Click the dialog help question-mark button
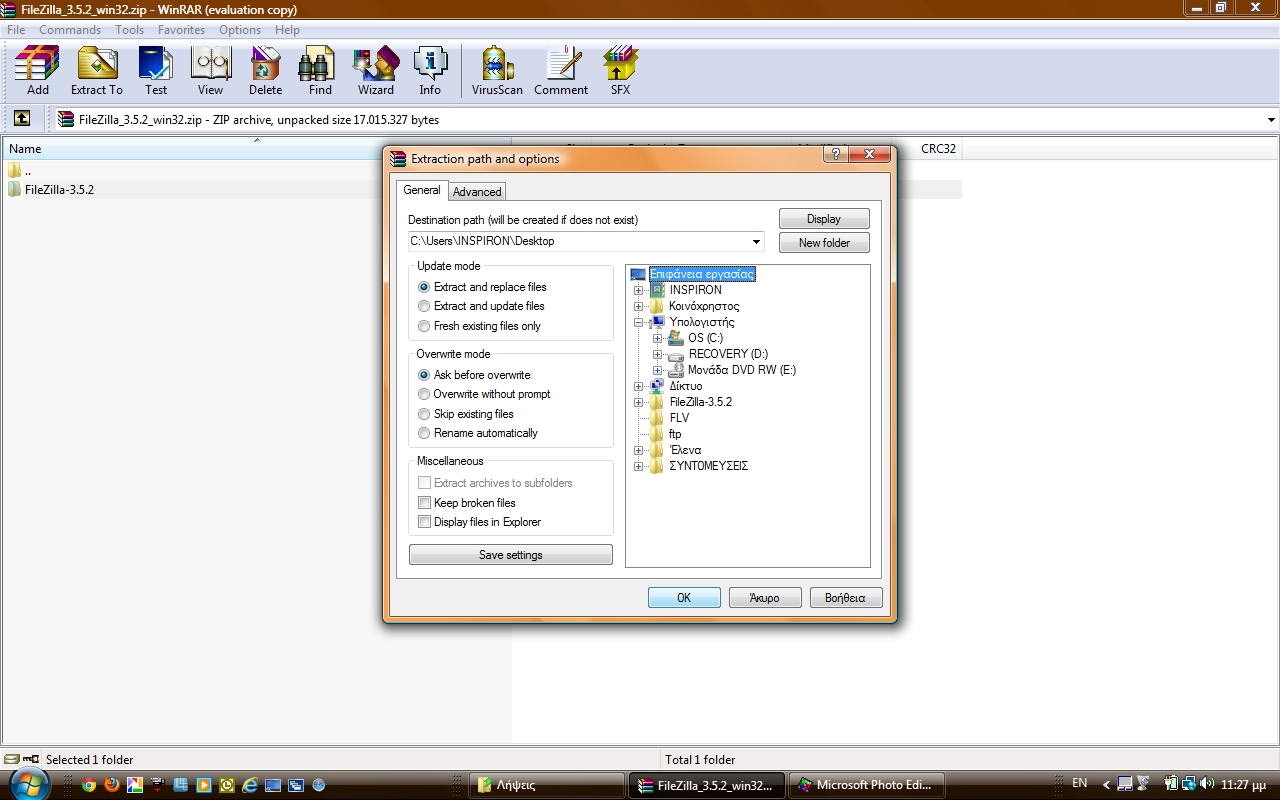Screen dimensions: 1280x800 (836, 155)
